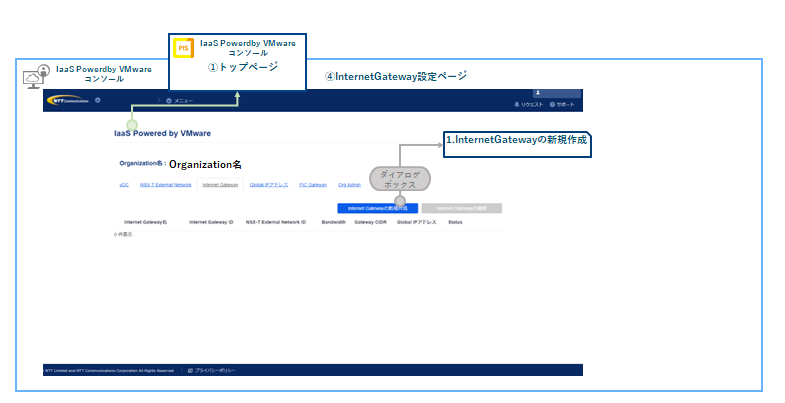Open the プライバシーポリシー footer link

pos(211,370)
